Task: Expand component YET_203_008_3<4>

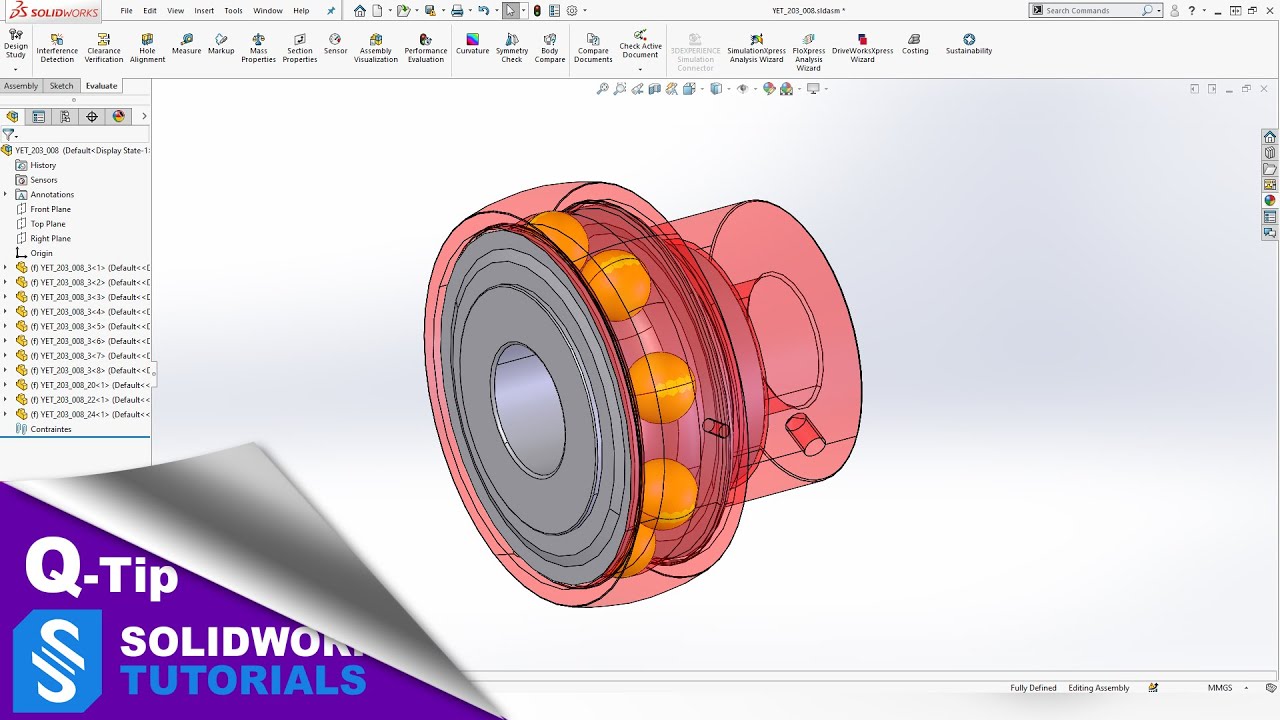Action: click(x=5, y=311)
